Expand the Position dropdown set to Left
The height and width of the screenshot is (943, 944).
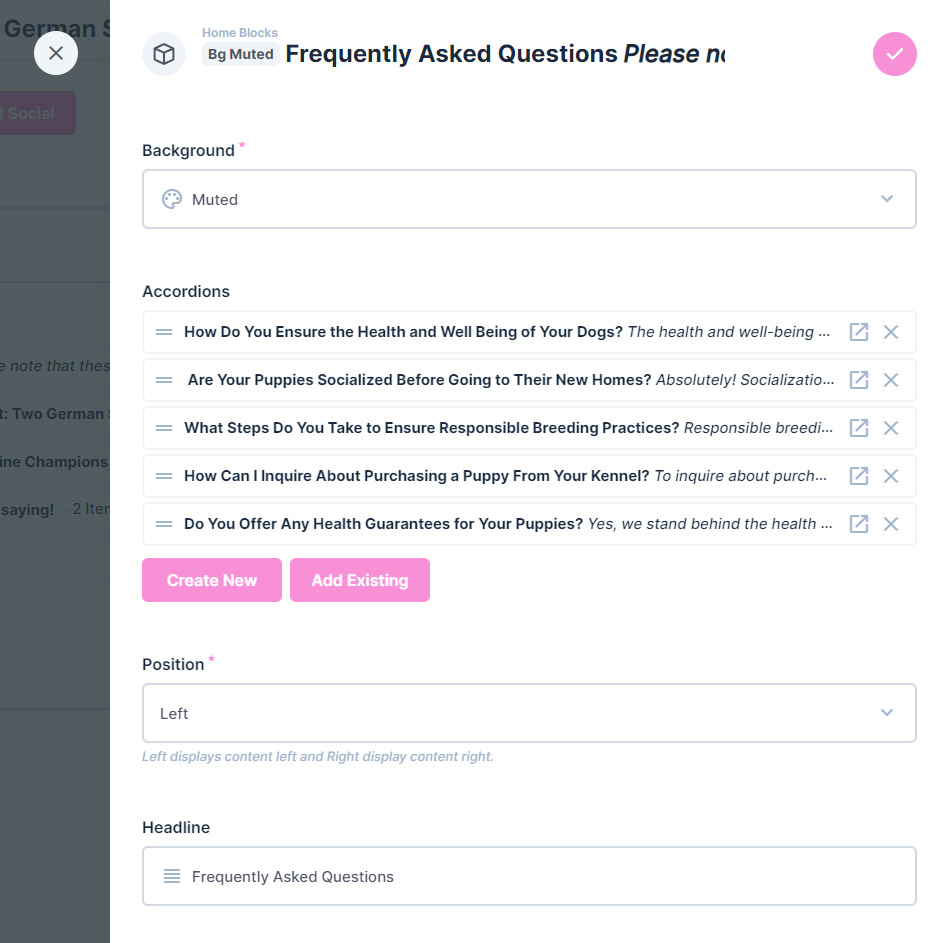click(x=529, y=713)
